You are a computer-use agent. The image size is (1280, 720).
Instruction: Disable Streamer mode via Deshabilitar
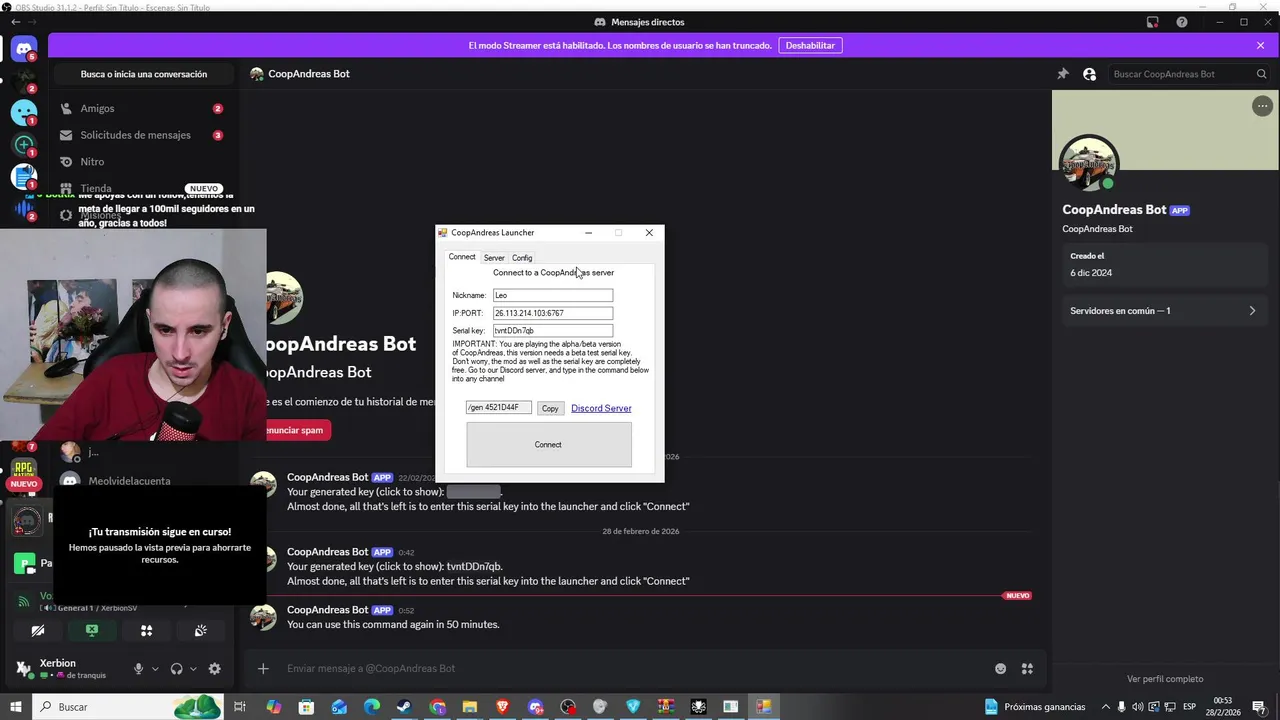pyautogui.click(x=810, y=45)
